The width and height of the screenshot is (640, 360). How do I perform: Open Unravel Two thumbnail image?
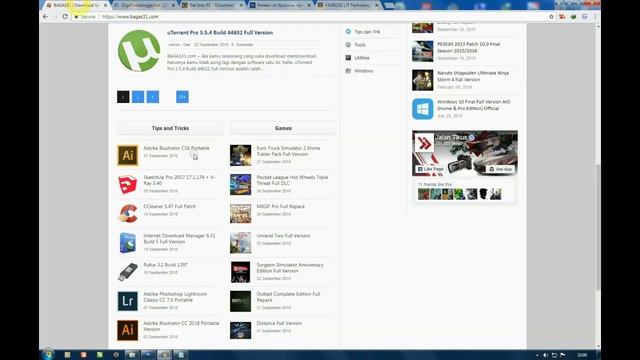coord(240,243)
